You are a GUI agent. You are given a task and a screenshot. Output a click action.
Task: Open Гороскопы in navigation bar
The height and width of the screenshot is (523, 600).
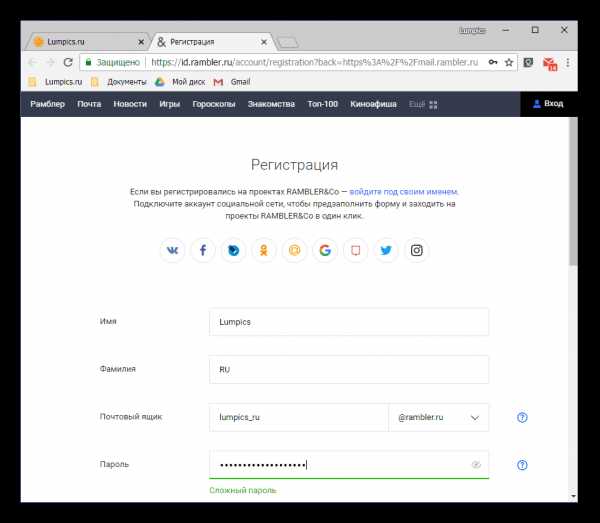click(214, 104)
